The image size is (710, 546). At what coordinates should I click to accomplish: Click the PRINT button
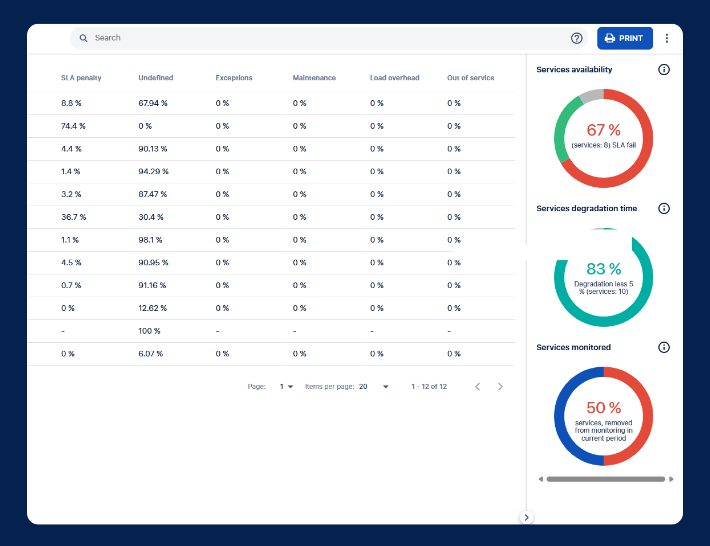[x=624, y=38]
